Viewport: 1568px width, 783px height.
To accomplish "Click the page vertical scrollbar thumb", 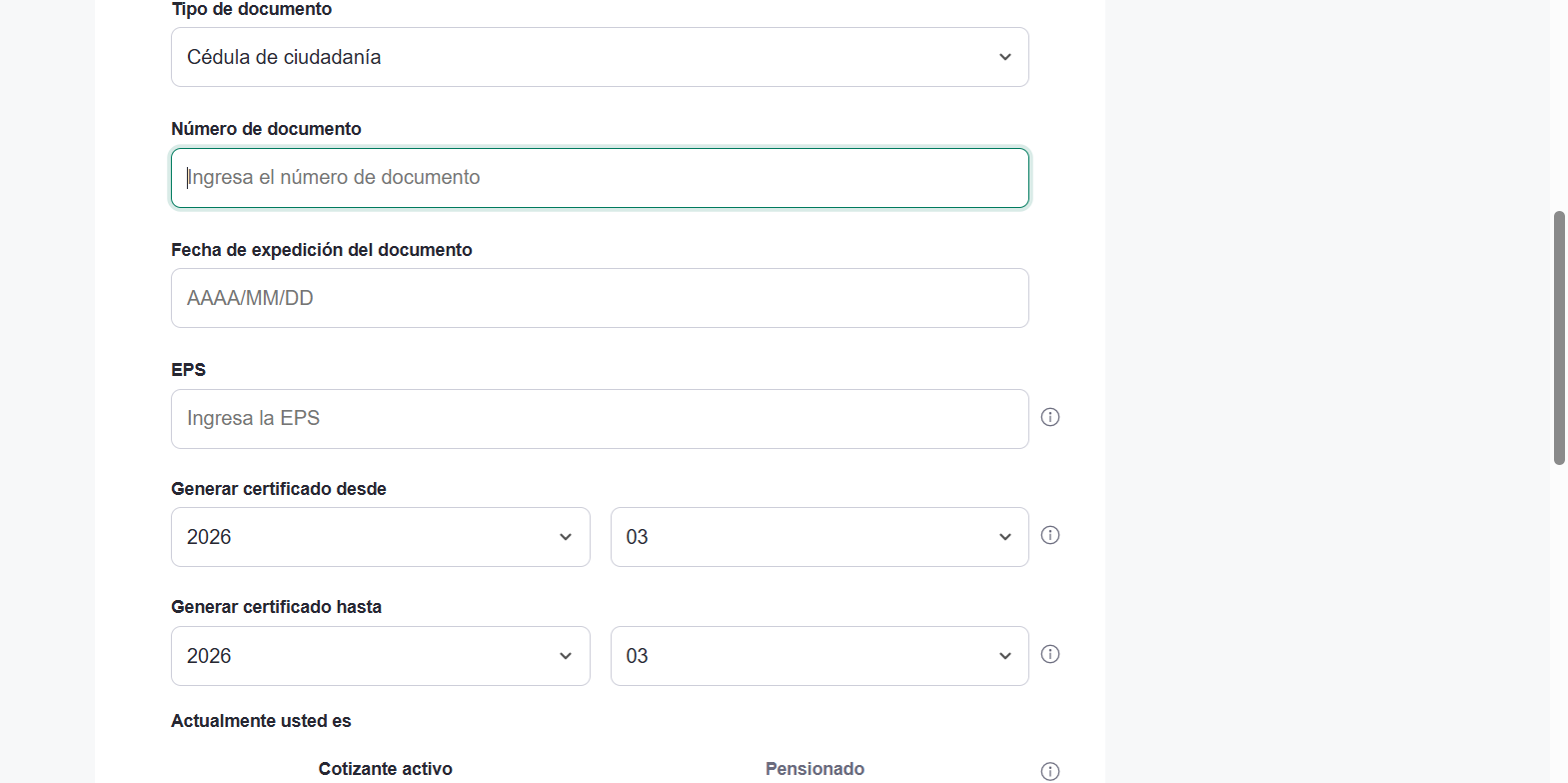I will click(1559, 338).
